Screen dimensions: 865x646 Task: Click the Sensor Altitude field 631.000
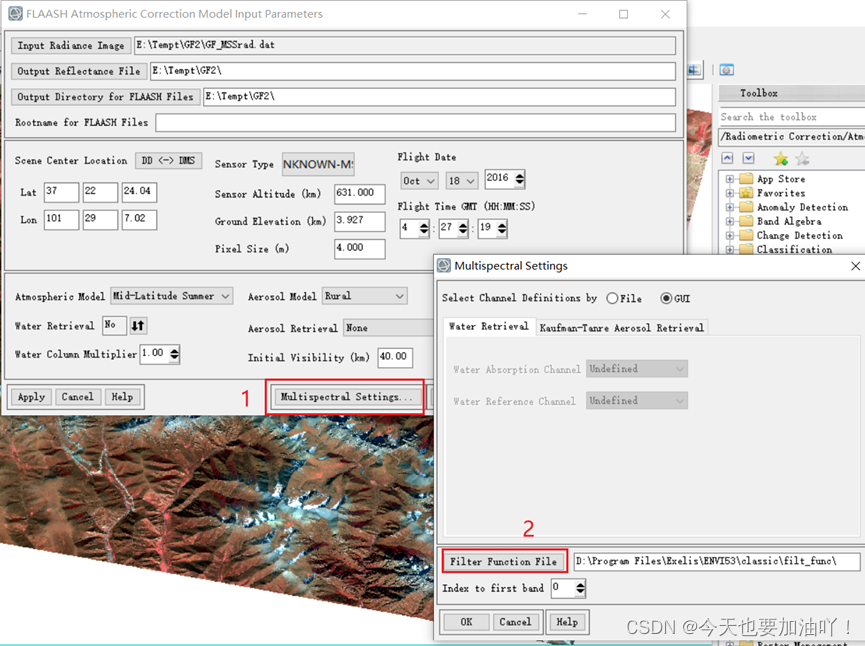tap(360, 194)
